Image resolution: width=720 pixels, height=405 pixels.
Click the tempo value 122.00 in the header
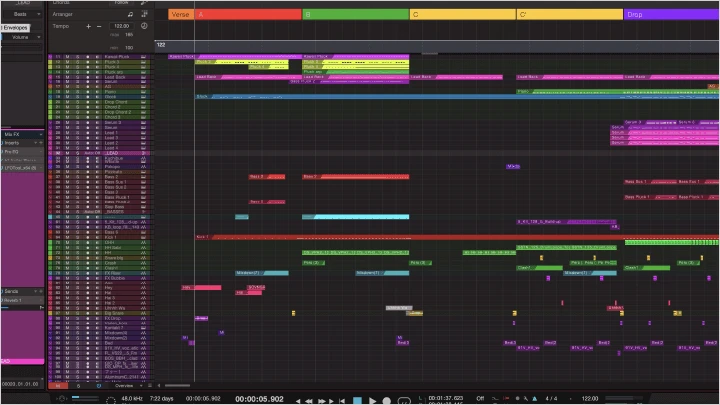click(x=121, y=26)
